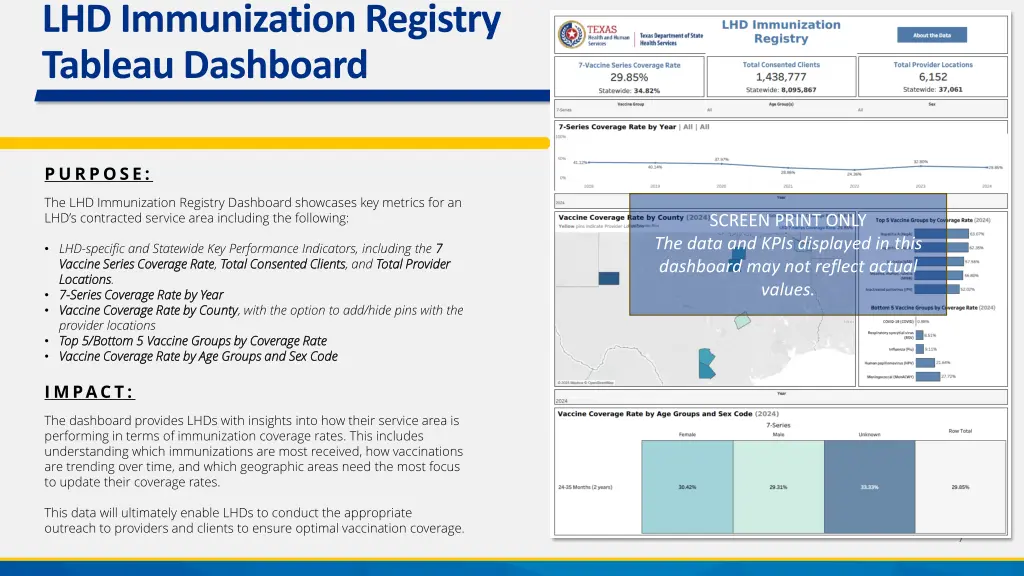Select the 7-Vaccine Series Coverage Rate card
The width and height of the screenshot is (1024, 576).
(629, 76)
